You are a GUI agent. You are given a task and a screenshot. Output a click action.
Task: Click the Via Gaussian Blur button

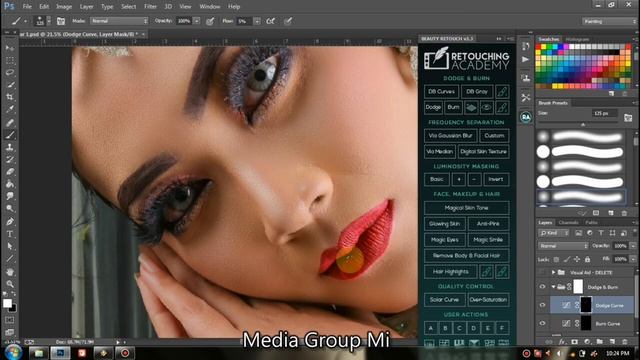(451, 136)
